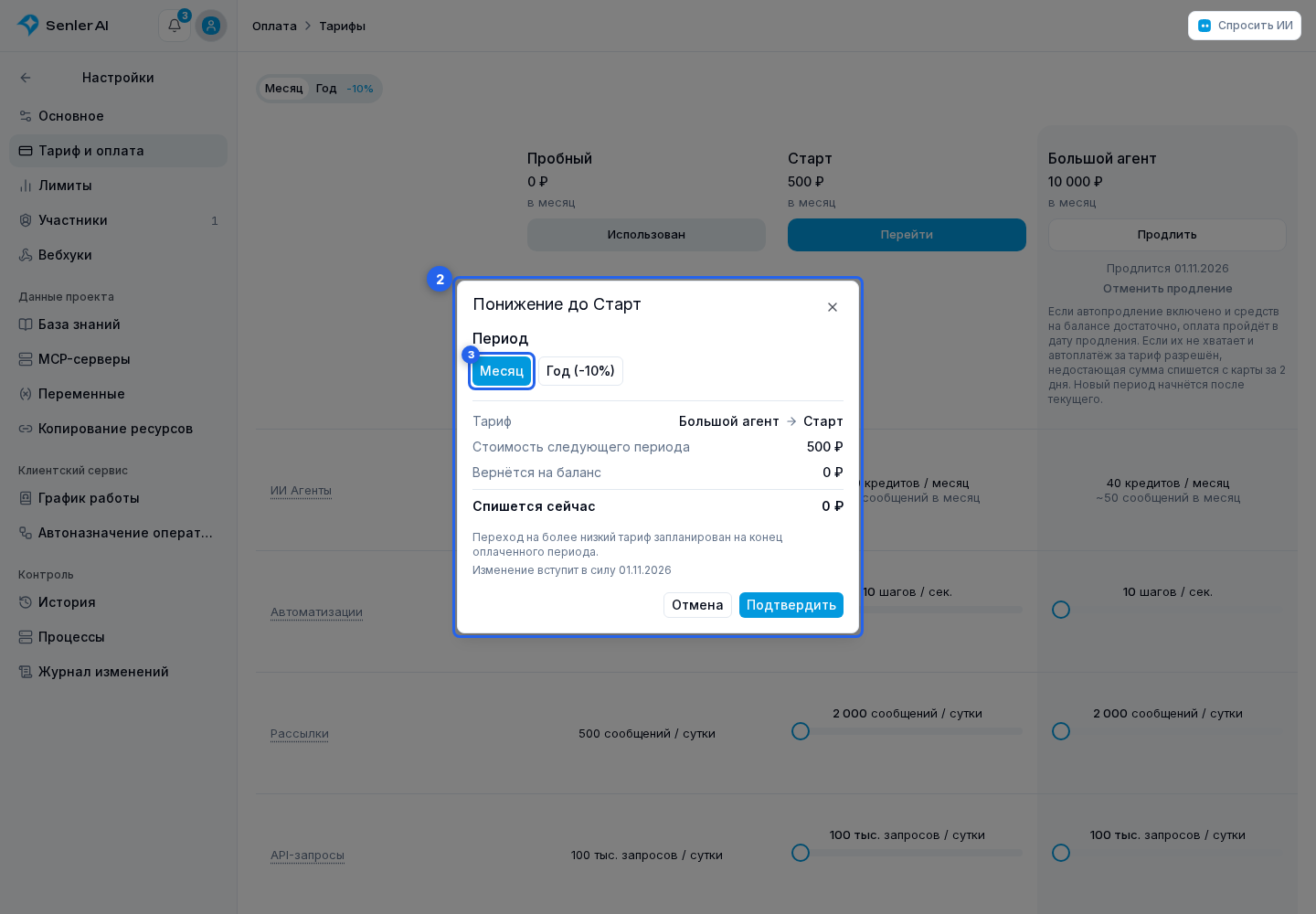Click the График работы icon
The width and height of the screenshot is (1316, 914).
(x=26, y=498)
